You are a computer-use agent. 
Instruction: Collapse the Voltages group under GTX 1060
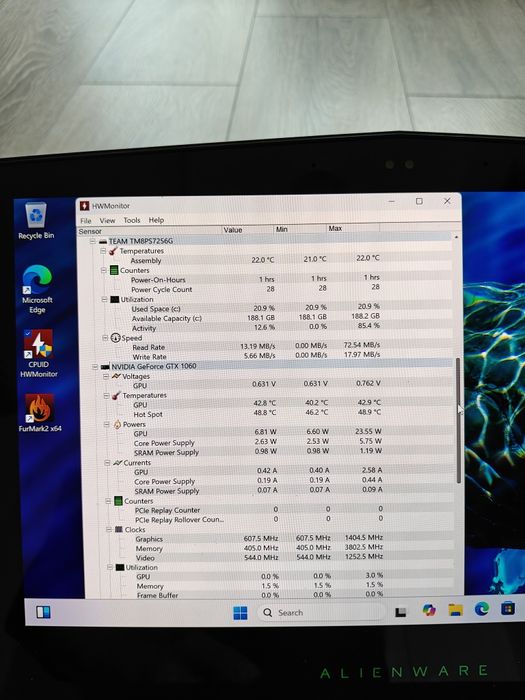(106, 376)
